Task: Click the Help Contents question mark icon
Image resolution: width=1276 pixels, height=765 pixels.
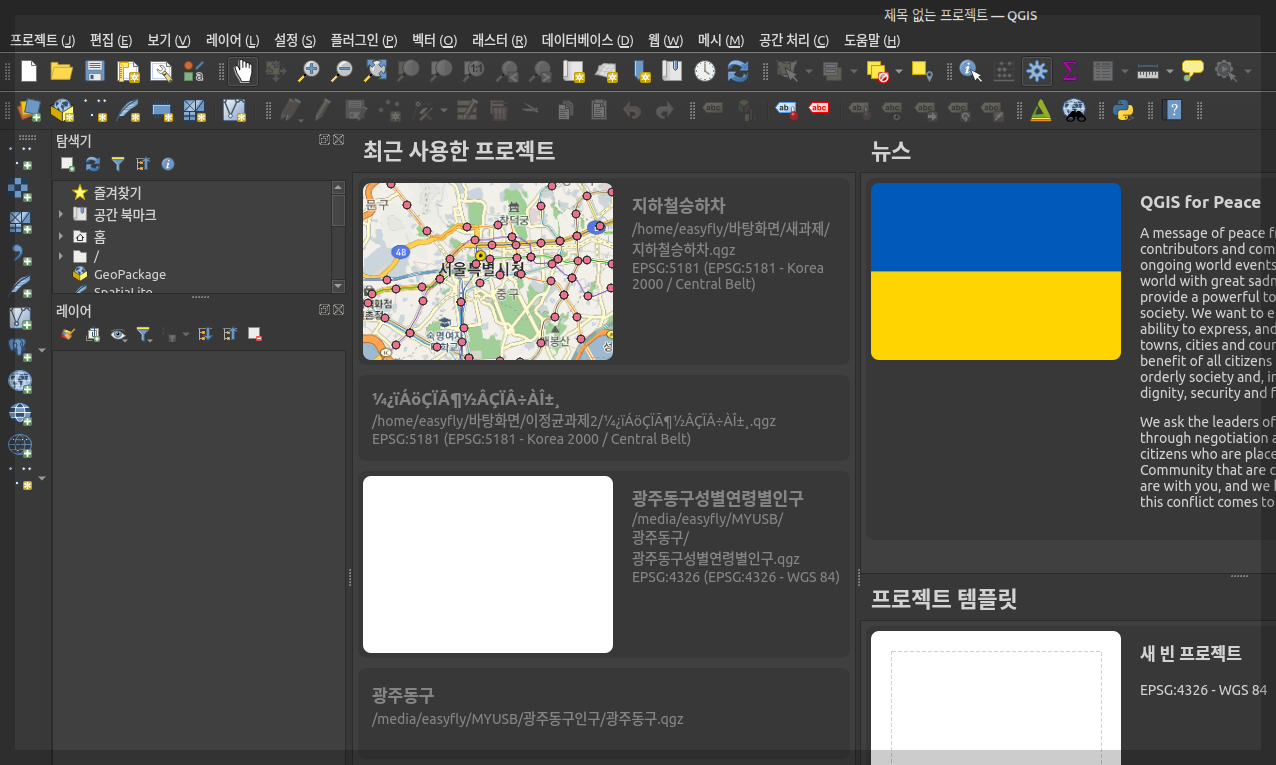Action: (1175, 109)
